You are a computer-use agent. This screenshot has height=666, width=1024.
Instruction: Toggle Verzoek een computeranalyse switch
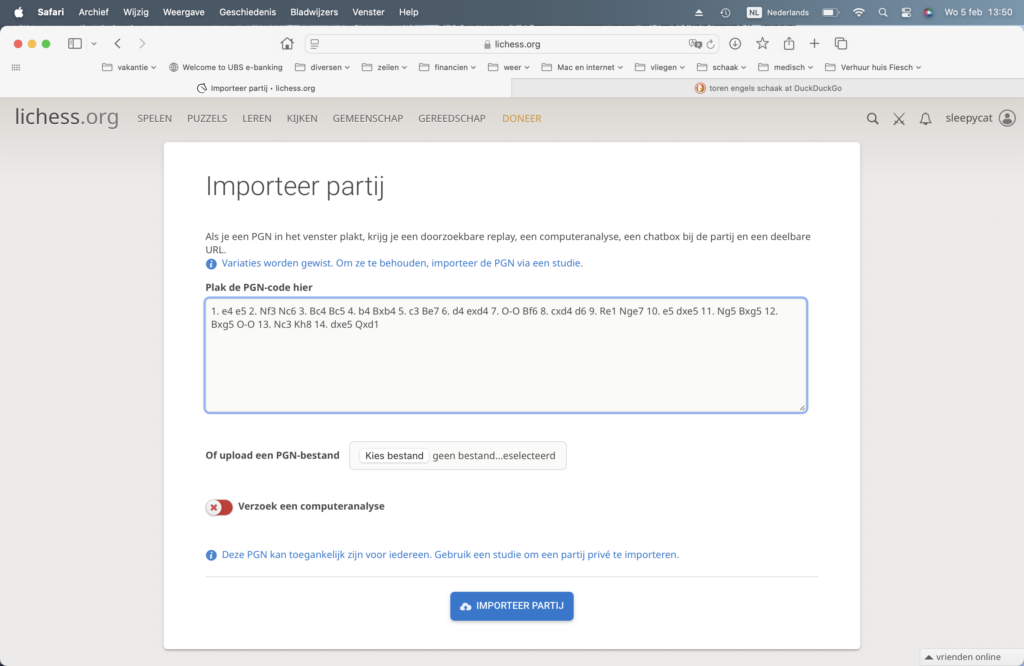click(219, 507)
